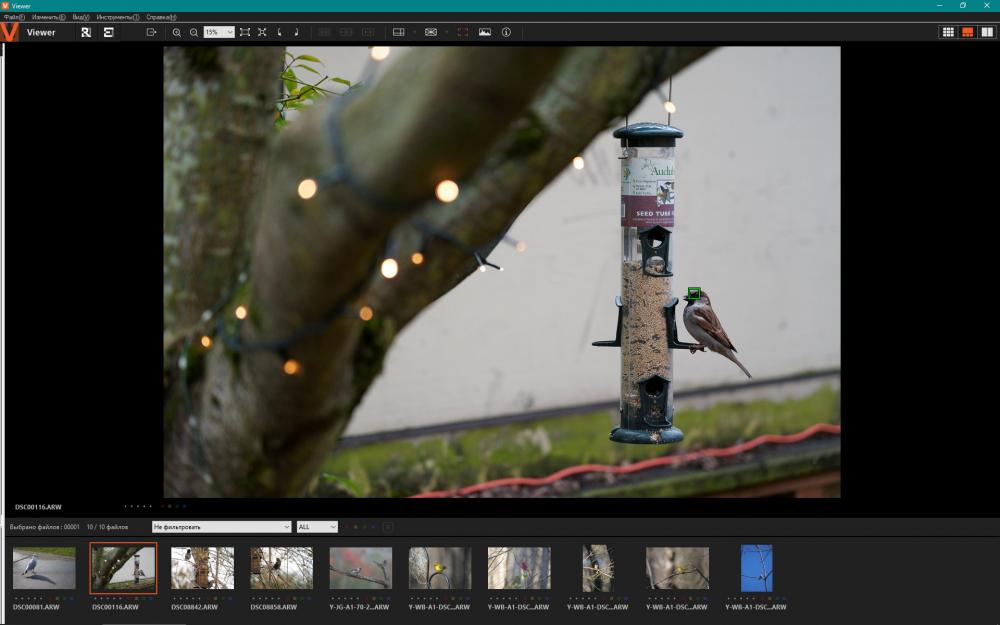Image resolution: width=1000 pixels, height=625 pixels.
Task: Click the DSC00081.ARW file name label
Action: (x=36, y=607)
